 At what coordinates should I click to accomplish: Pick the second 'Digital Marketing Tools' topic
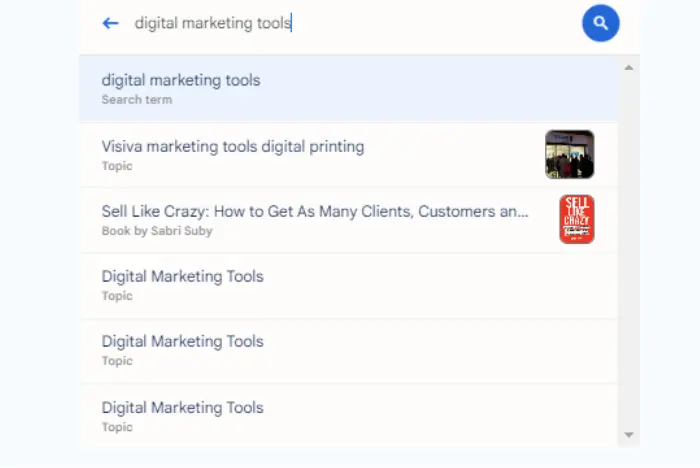pyautogui.click(x=182, y=342)
